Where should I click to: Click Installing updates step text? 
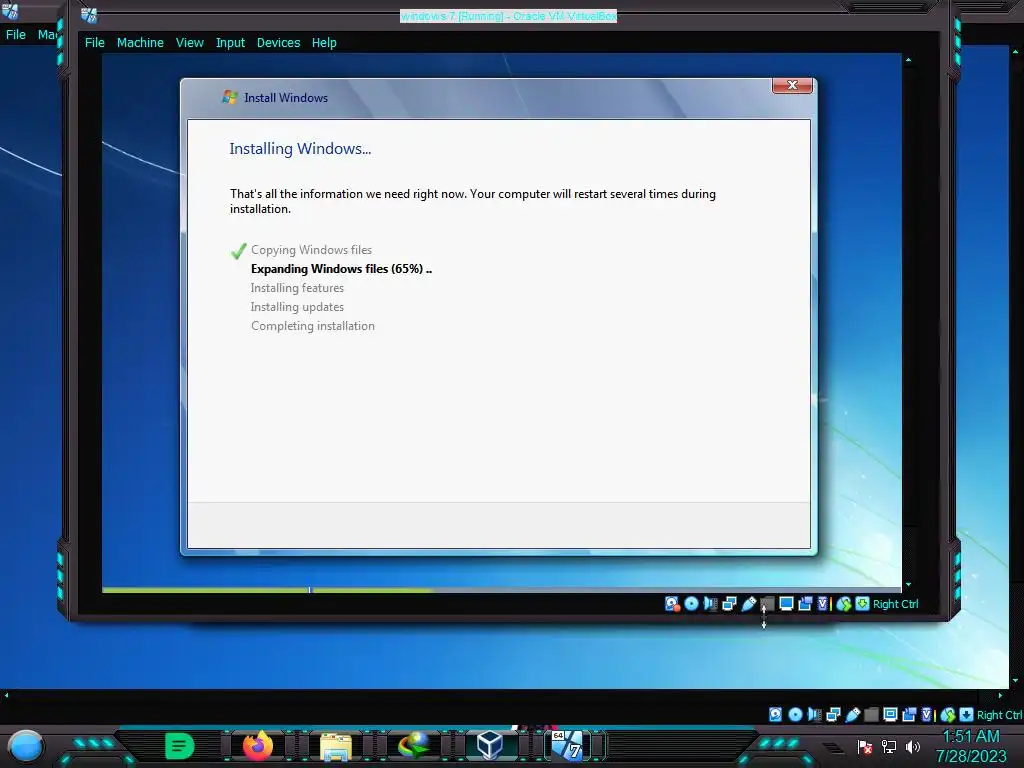[297, 307]
